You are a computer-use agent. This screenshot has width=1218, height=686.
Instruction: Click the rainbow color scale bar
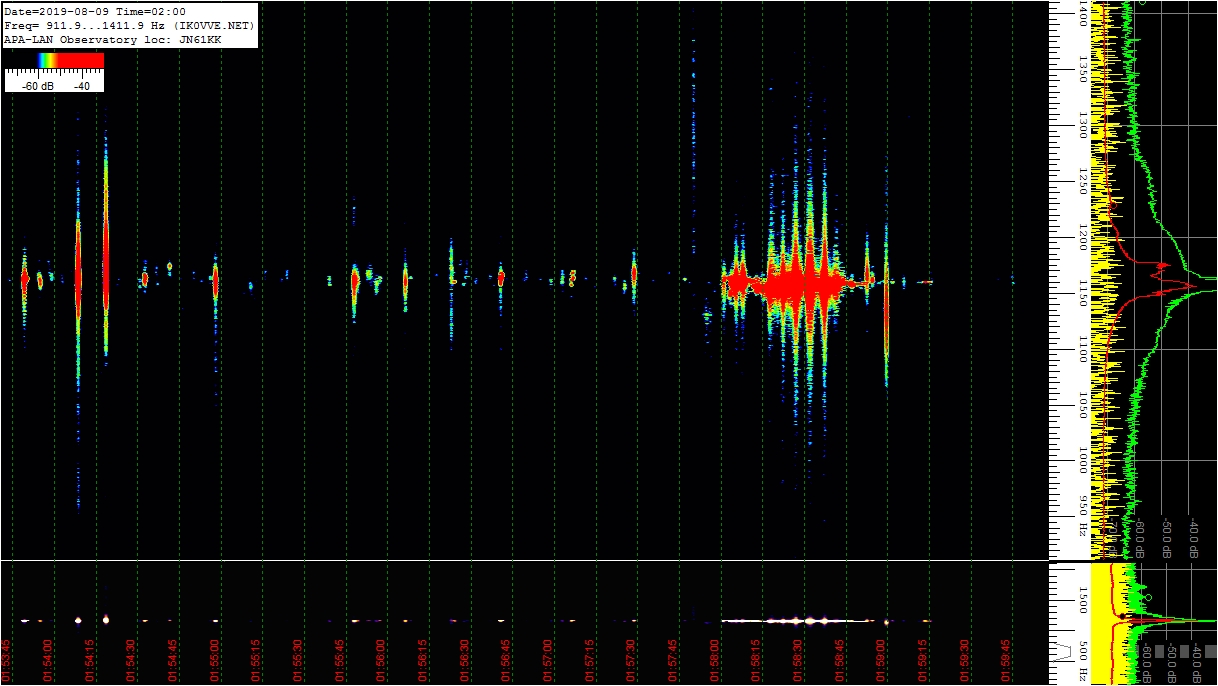pos(54,60)
